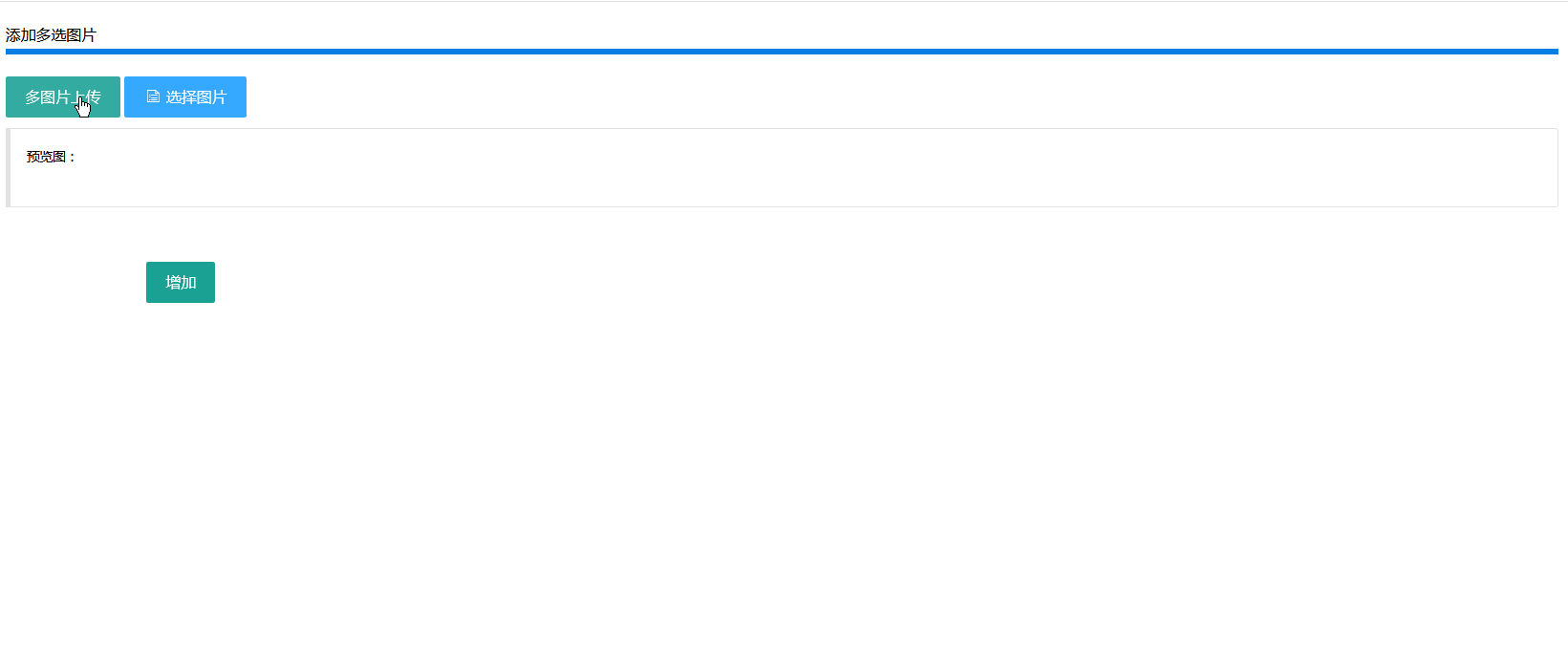
Task: Click the file icon in 选择图片 button
Action: pos(153,97)
